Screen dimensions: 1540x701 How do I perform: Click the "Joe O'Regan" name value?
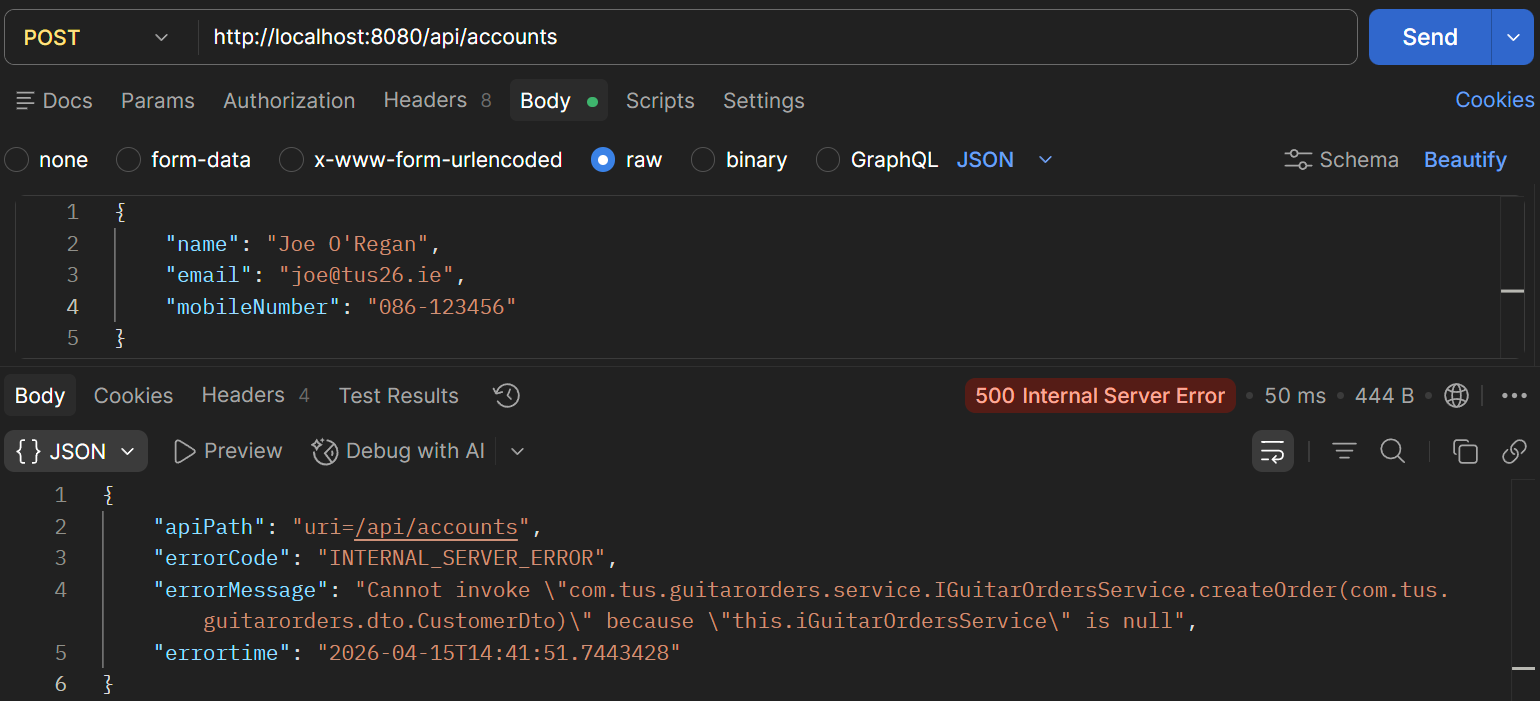(x=346, y=243)
